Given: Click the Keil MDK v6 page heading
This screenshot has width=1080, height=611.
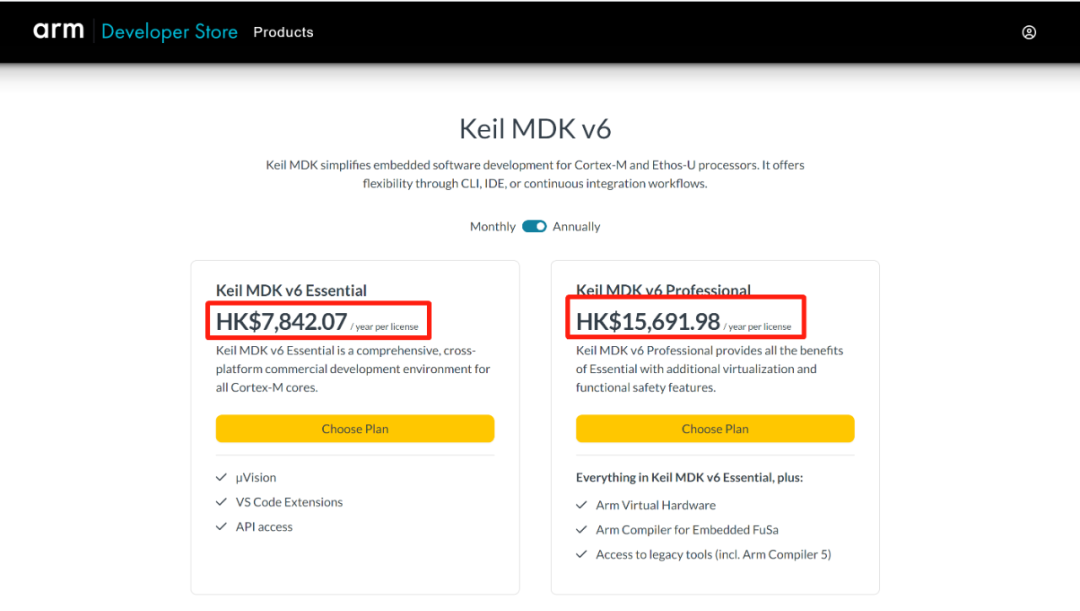Looking at the screenshot, I should click(x=535, y=129).
